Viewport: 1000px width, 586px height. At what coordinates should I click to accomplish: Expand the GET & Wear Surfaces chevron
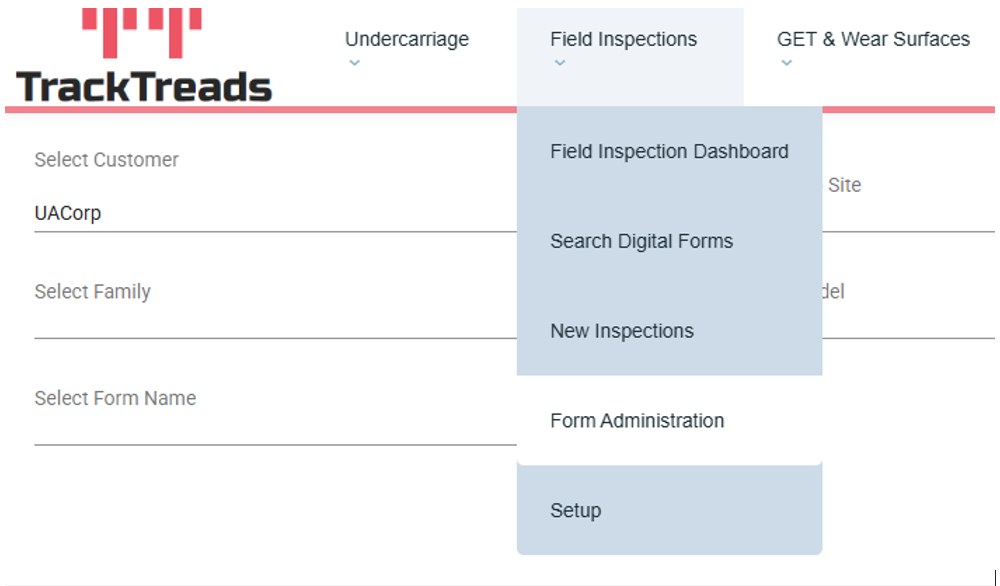pyautogui.click(x=786, y=63)
